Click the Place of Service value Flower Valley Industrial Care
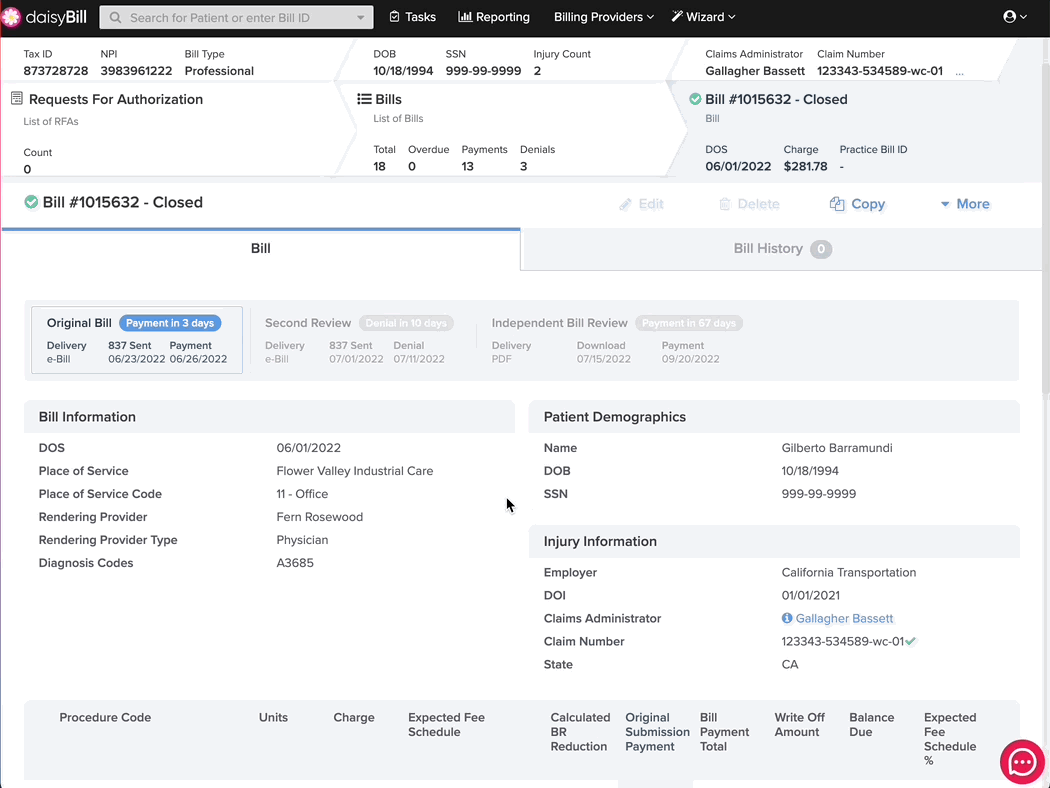The height and width of the screenshot is (788, 1050). (354, 471)
